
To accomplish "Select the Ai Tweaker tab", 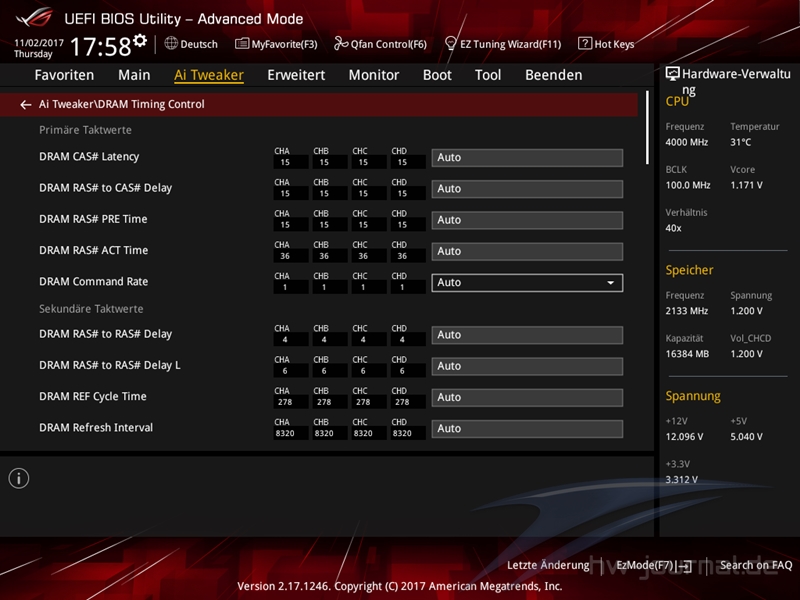I will click(x=209, y=75).
